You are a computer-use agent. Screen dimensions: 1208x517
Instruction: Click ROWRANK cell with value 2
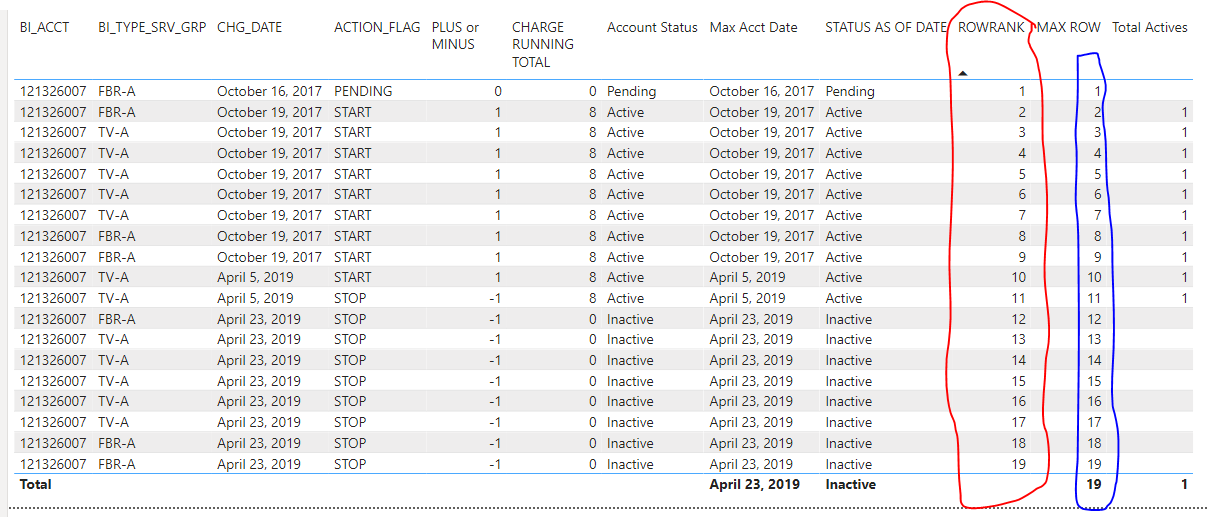[1022, 112]
